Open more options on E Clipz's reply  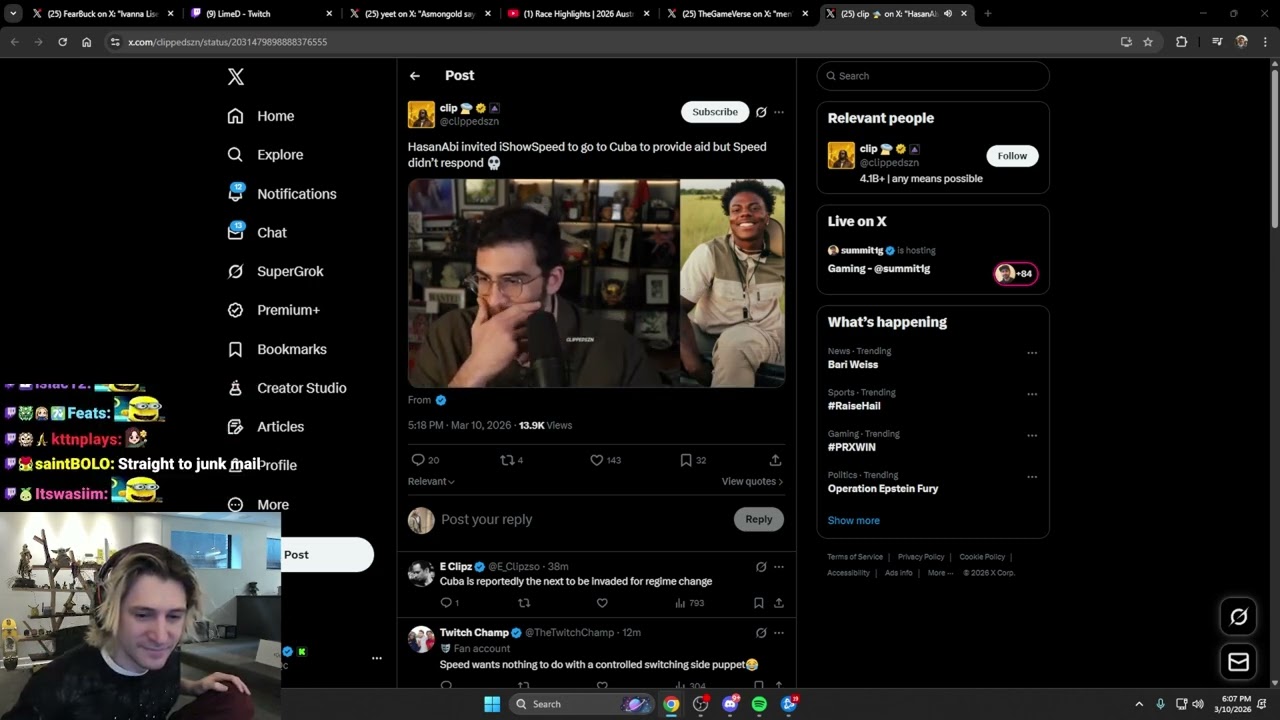click(x=779, y=567)
